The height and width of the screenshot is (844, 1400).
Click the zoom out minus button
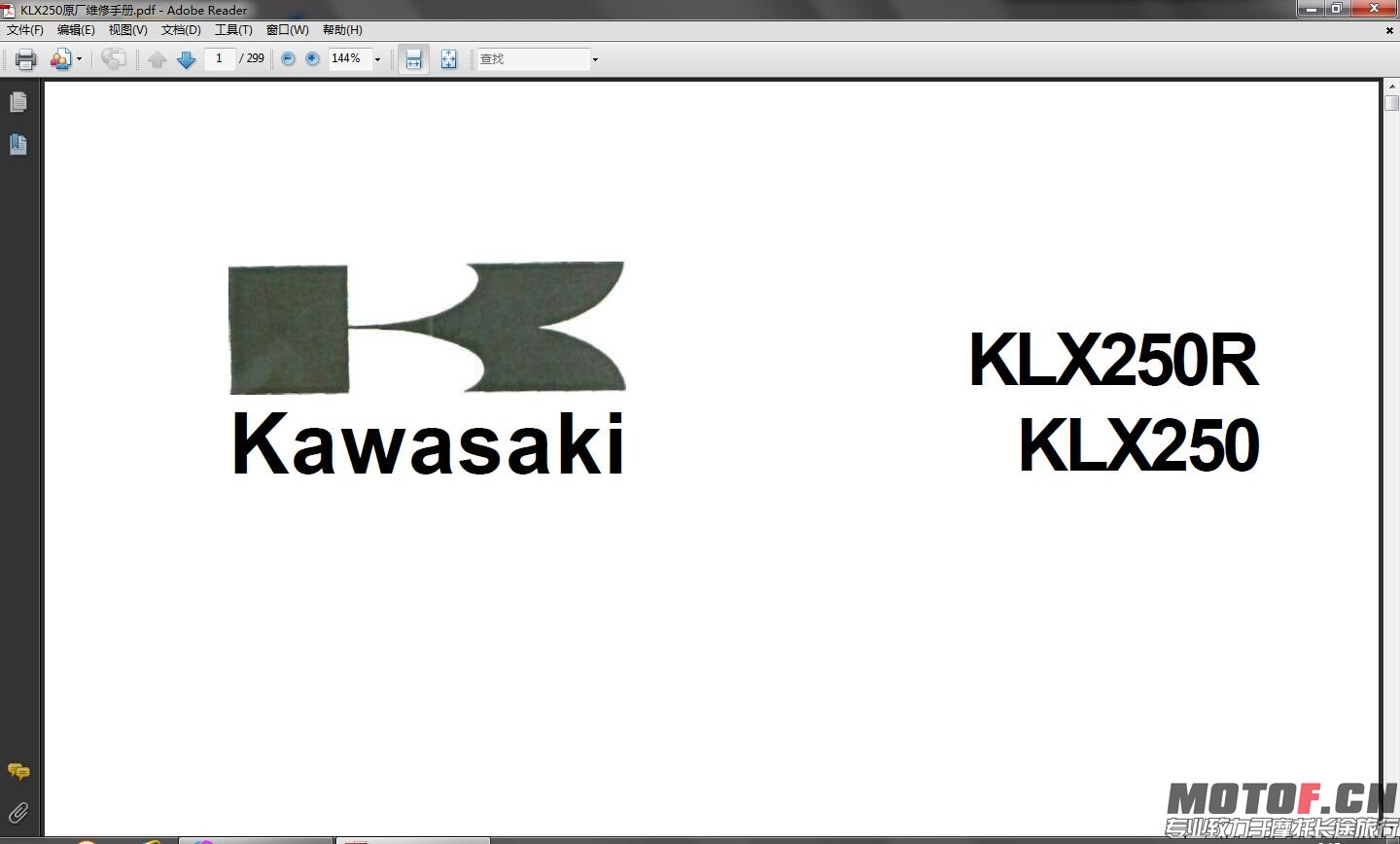pyautogui.click(x=288, y=58)
